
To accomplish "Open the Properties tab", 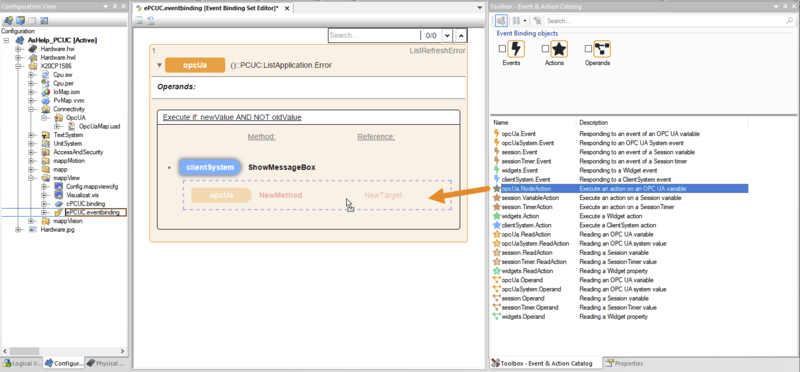I will click(x=624, y=363).
